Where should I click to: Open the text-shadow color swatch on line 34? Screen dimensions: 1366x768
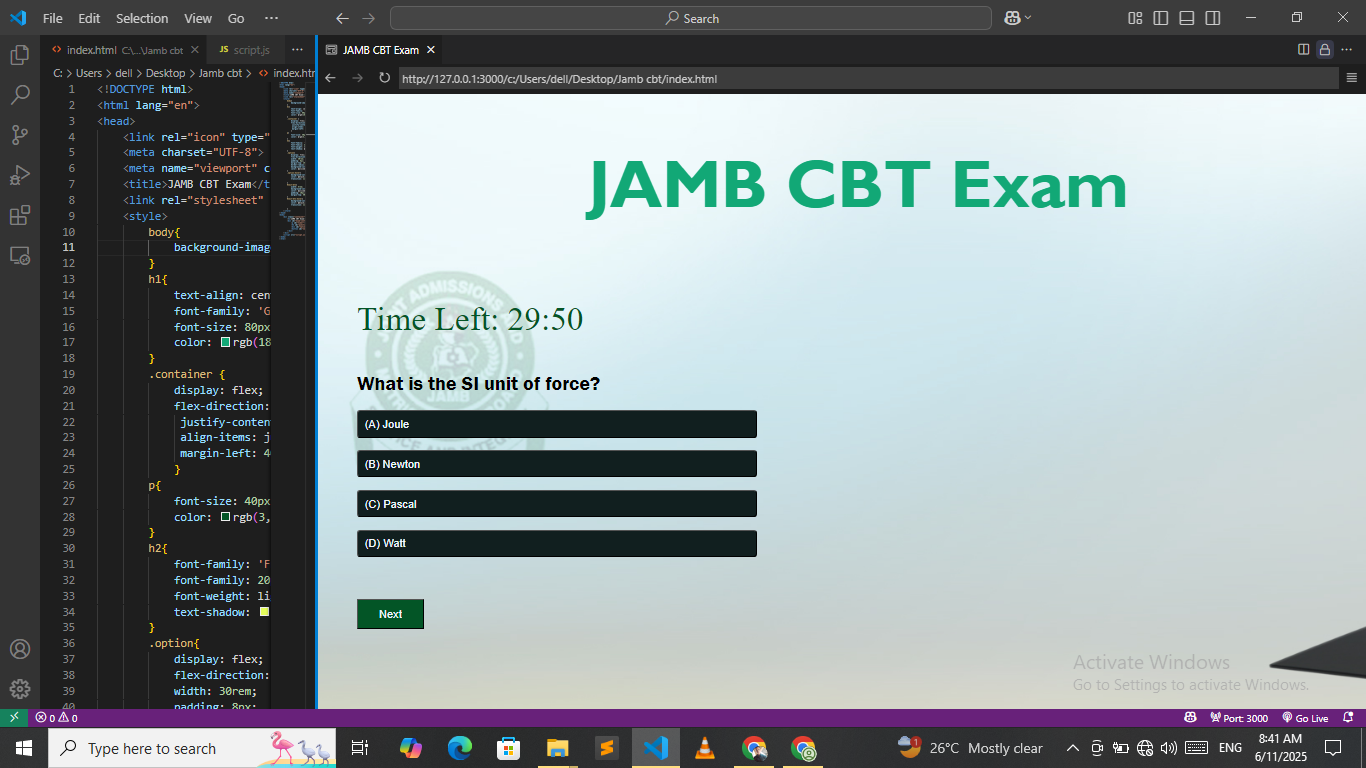tap(264, 612)
